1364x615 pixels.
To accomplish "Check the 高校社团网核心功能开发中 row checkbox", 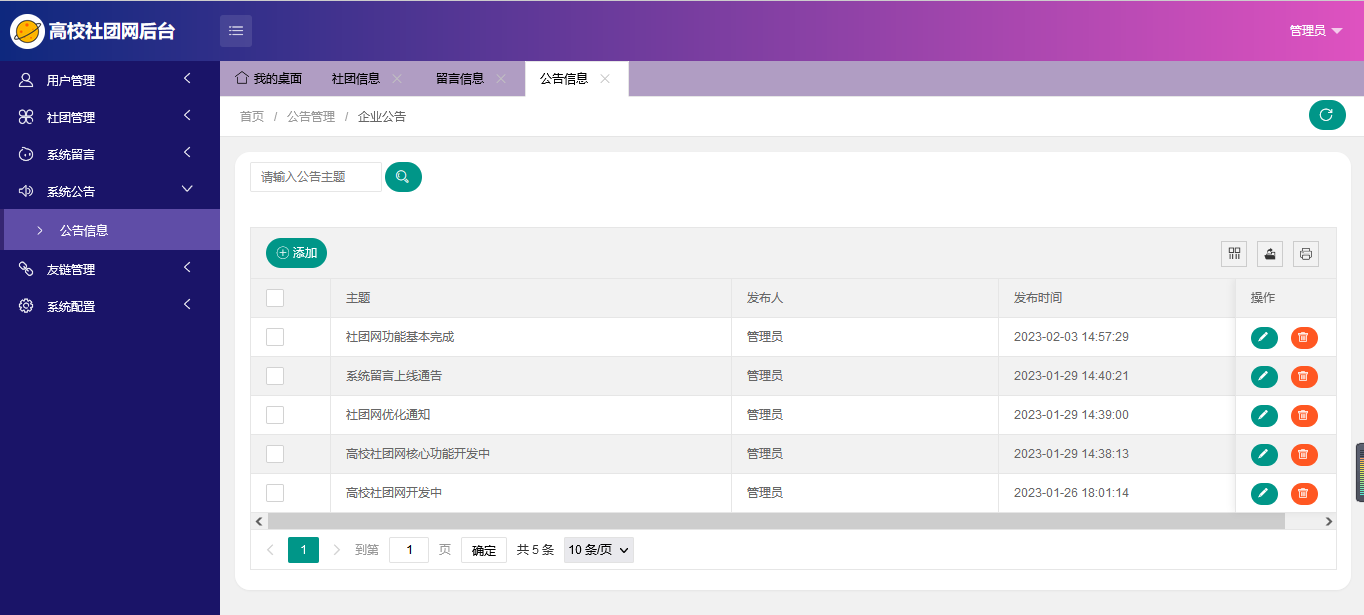I will tap(275, 454).
